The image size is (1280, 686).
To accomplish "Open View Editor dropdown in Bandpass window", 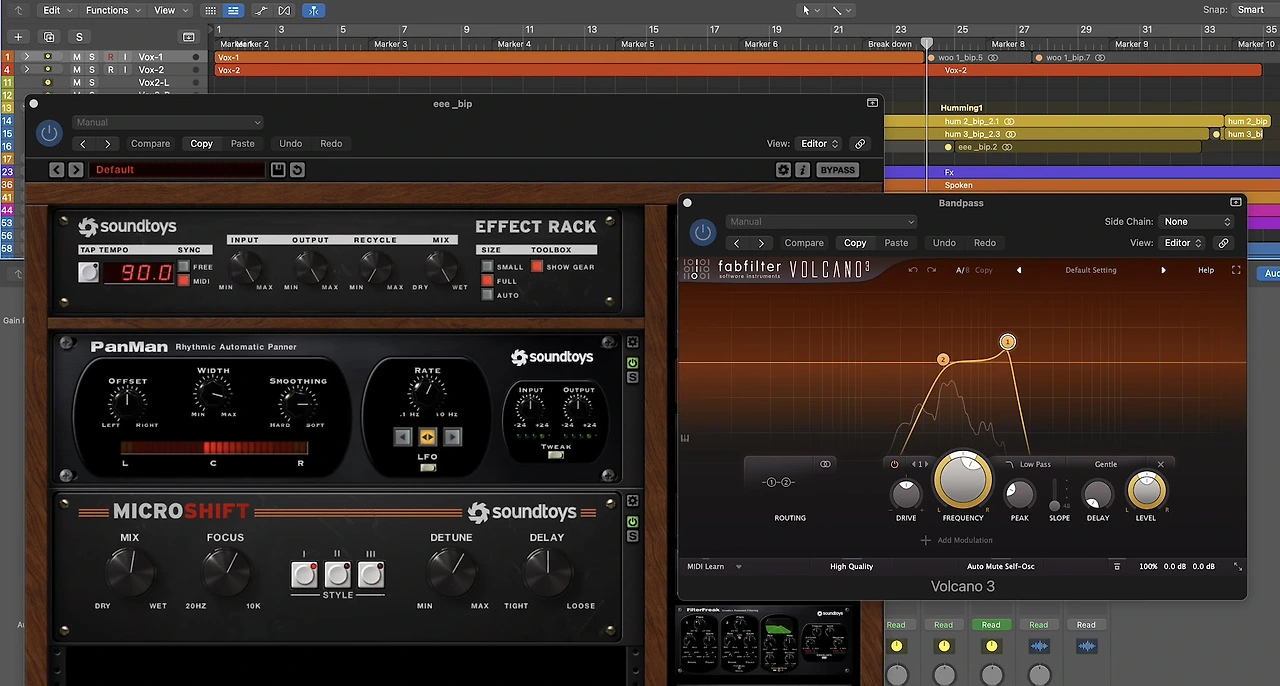I will [x=1183, y=243].
